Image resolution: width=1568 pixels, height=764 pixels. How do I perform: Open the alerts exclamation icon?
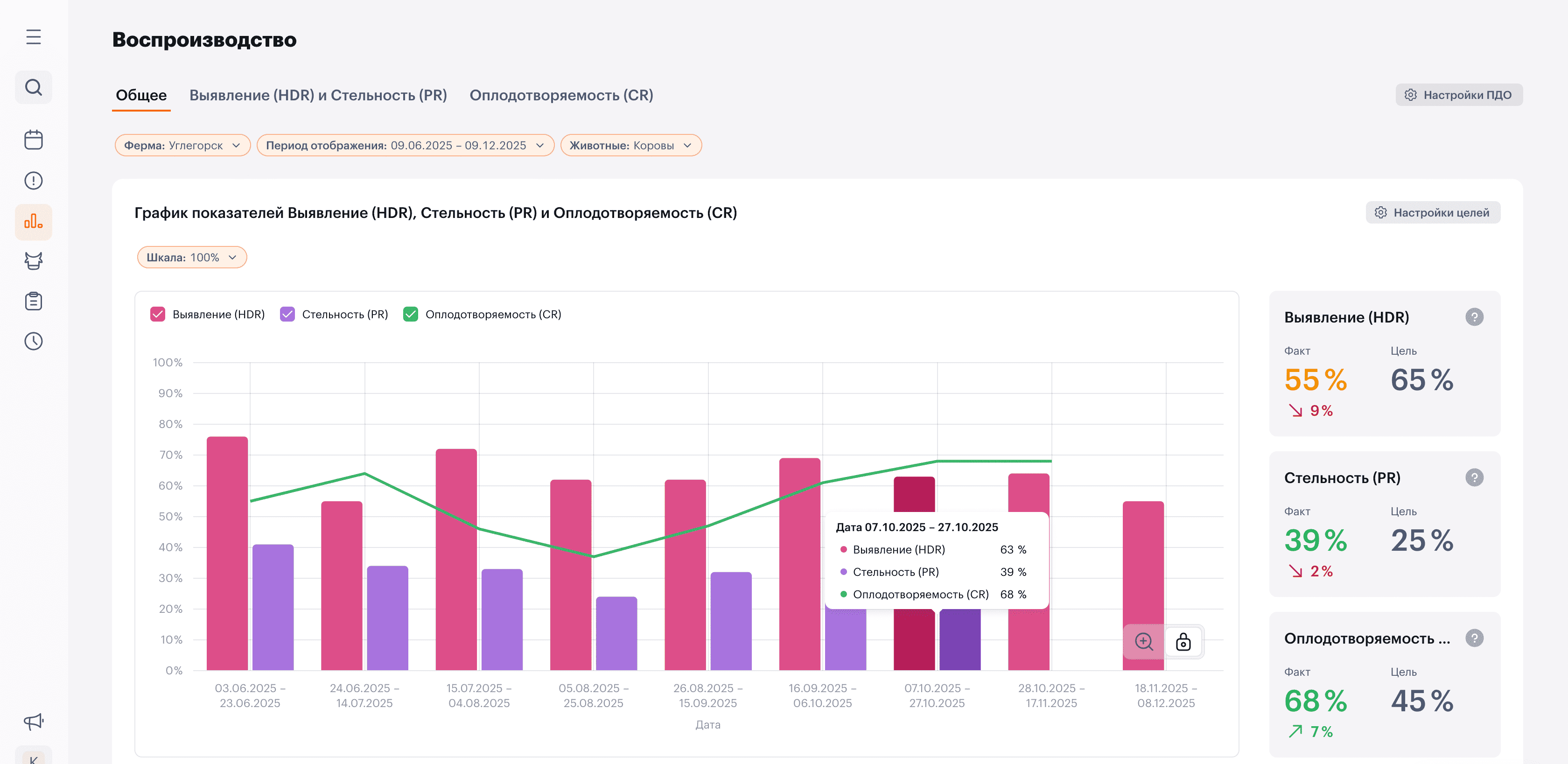click(x=34, y=181)
